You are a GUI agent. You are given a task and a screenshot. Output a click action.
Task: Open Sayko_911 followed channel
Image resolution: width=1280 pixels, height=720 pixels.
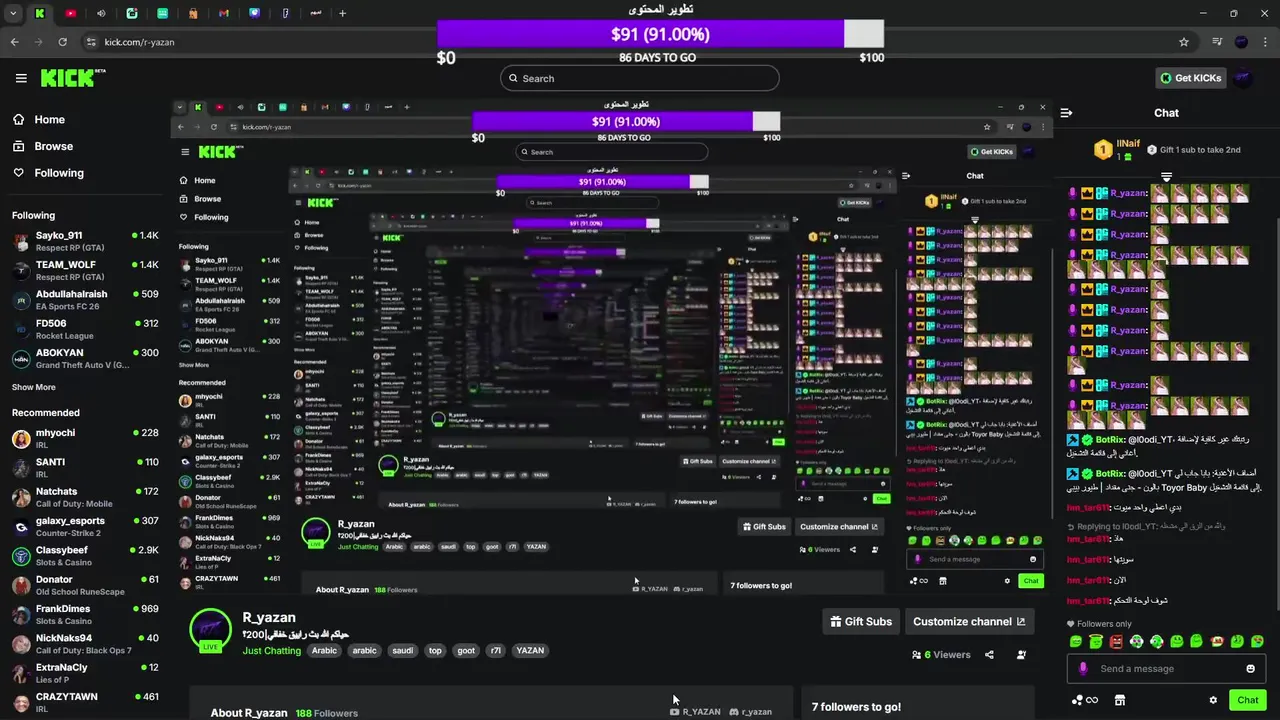coord(85,240)
